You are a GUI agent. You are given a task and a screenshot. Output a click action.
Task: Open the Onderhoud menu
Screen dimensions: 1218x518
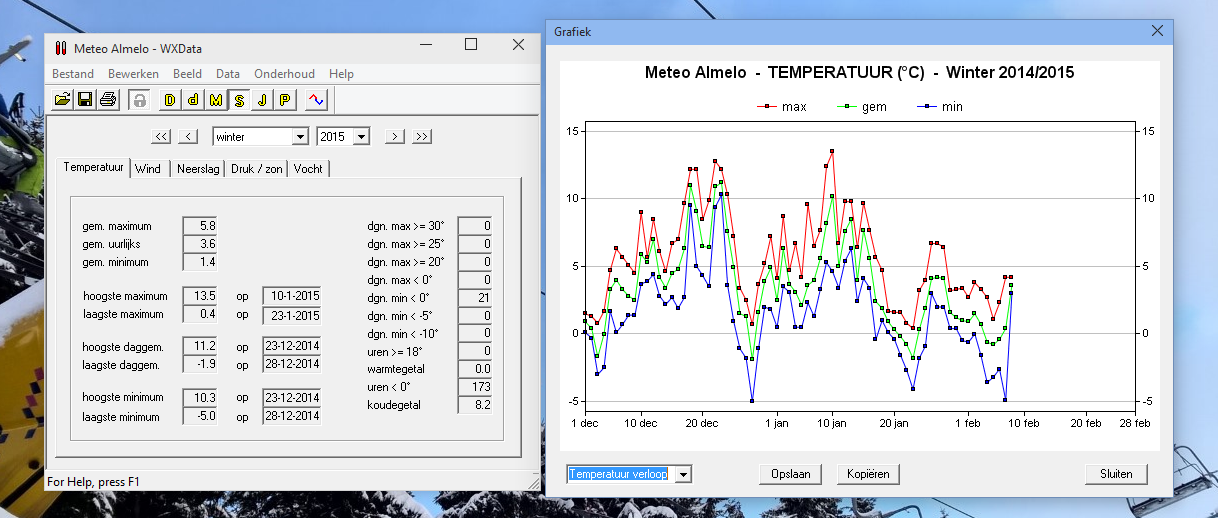point(284,74)
